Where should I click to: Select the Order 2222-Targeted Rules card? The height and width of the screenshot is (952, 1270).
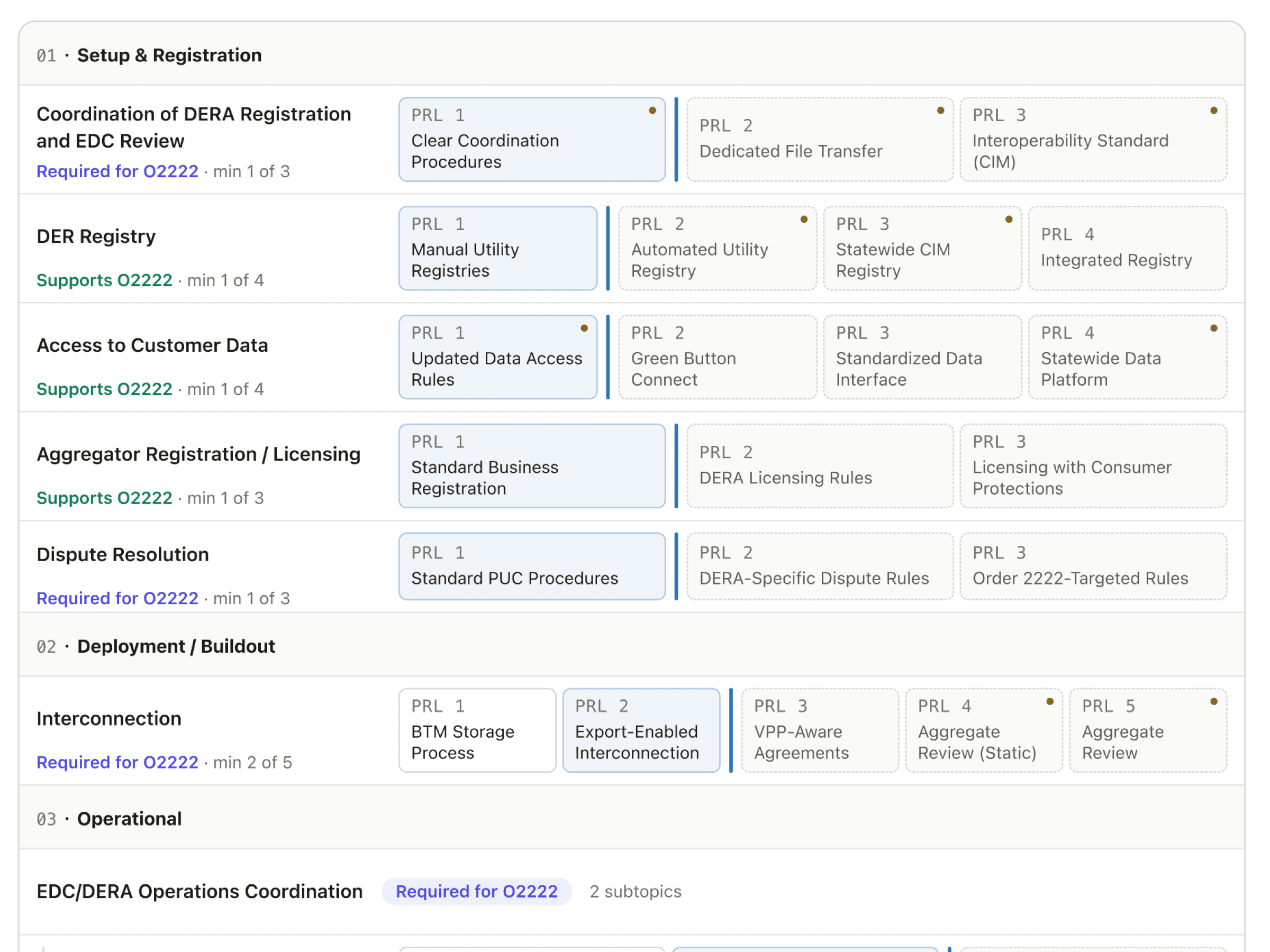tap(1093, 566)
